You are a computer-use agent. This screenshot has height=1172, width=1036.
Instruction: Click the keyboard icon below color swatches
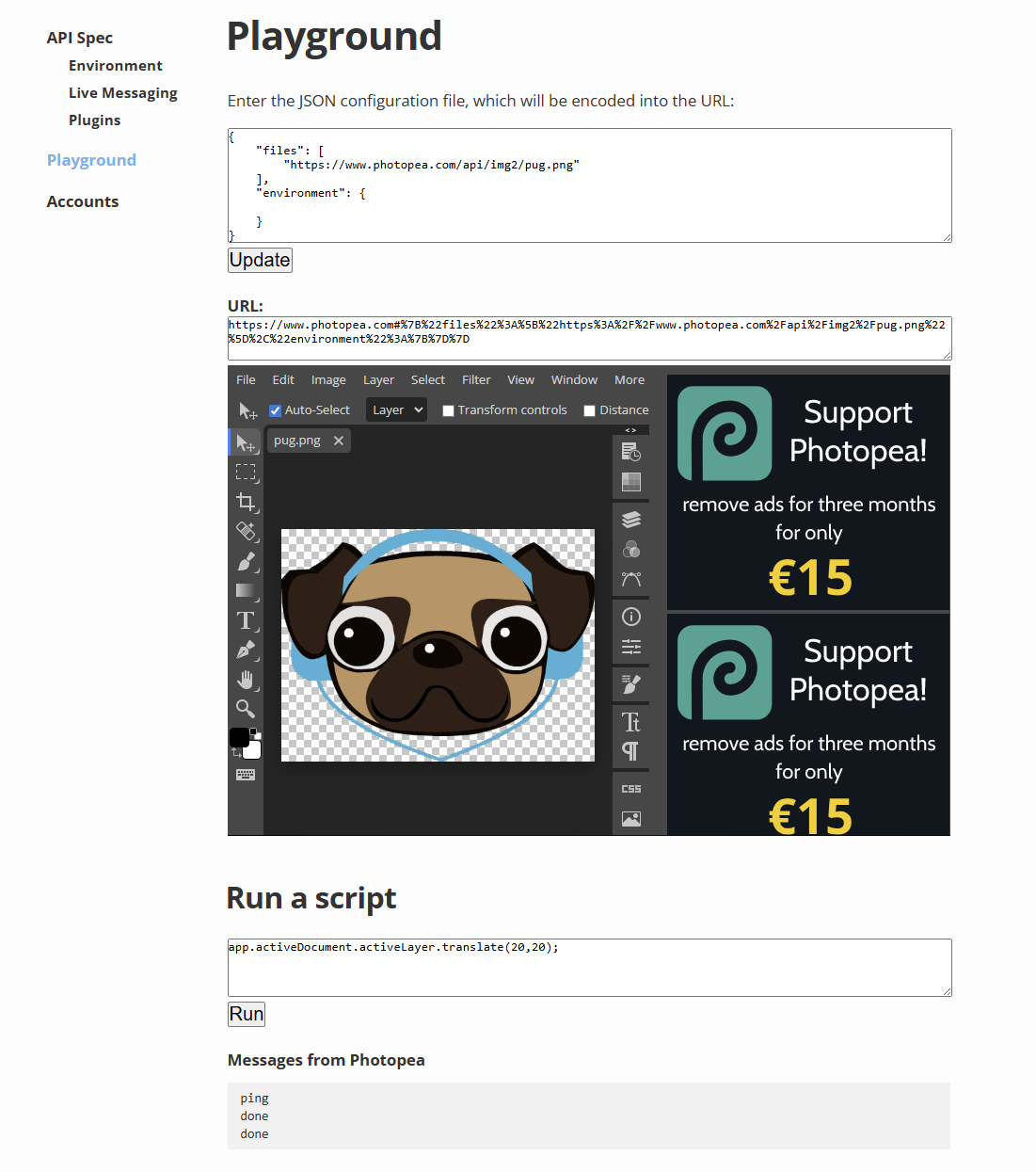click(246, 775)
